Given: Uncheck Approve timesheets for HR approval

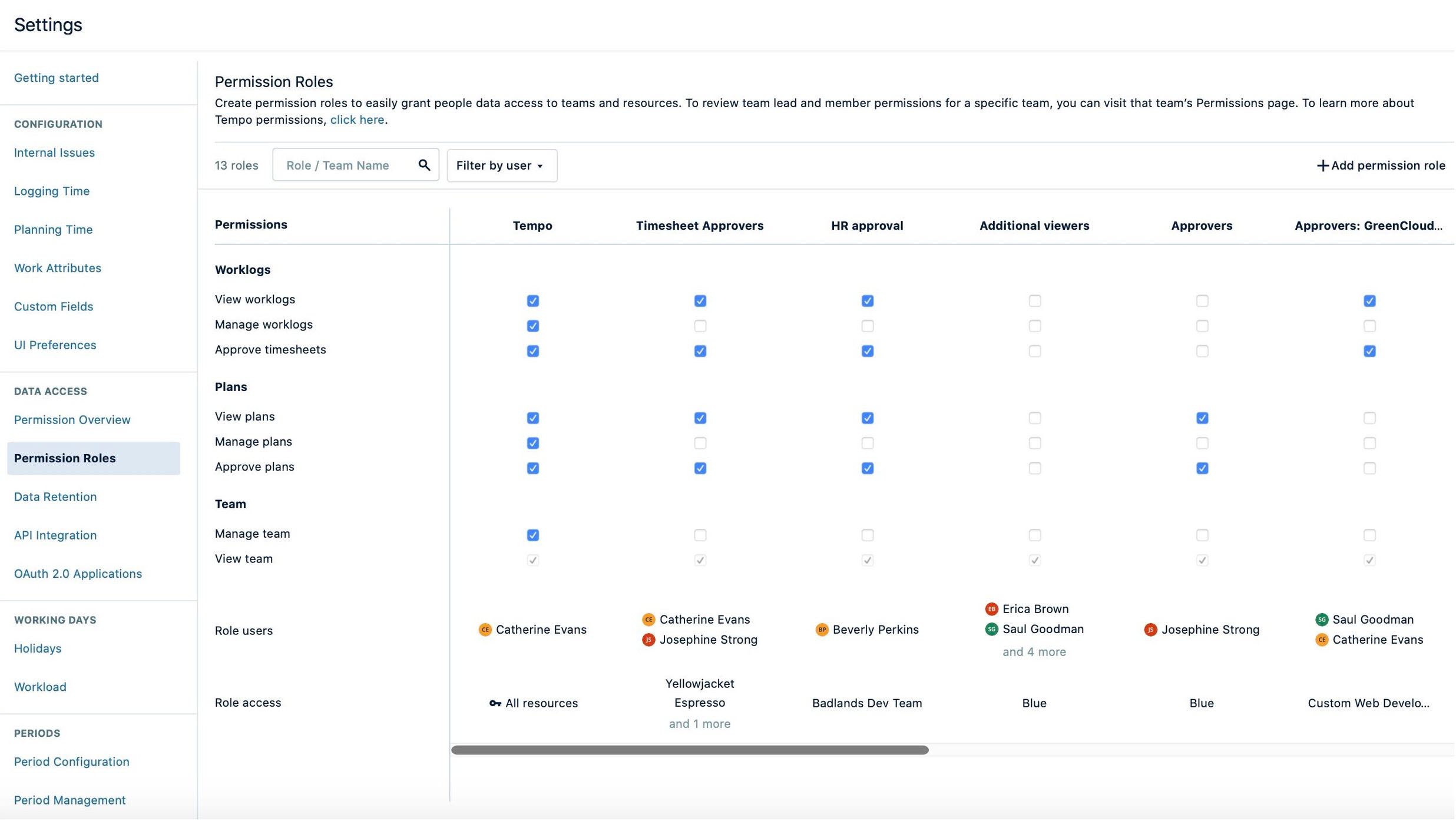Looking at the screenshot, I should click(866, 350).
